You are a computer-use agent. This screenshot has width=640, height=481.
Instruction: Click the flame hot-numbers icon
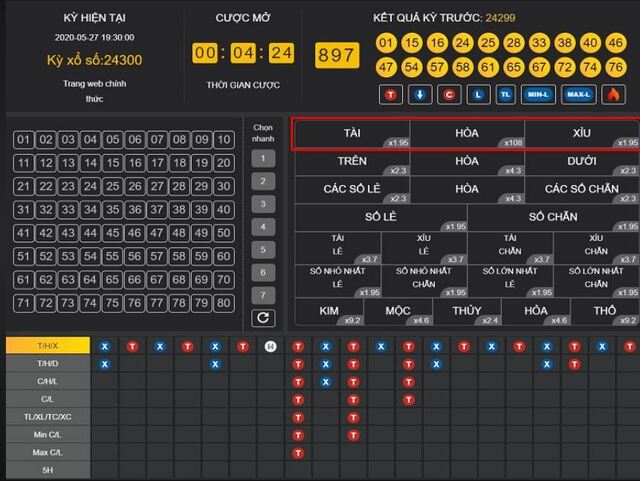point(612,95)
